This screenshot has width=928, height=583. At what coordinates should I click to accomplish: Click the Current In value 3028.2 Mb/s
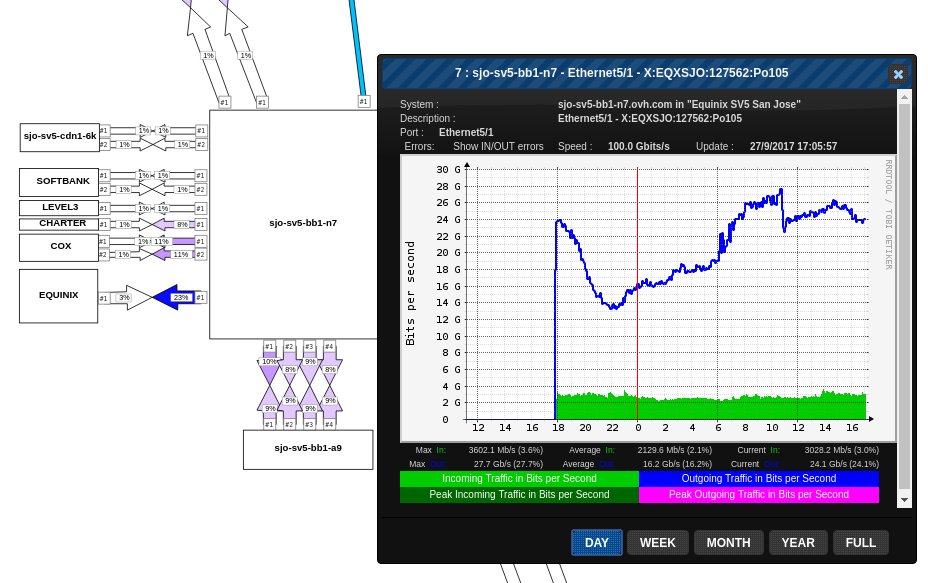point(842,450)
